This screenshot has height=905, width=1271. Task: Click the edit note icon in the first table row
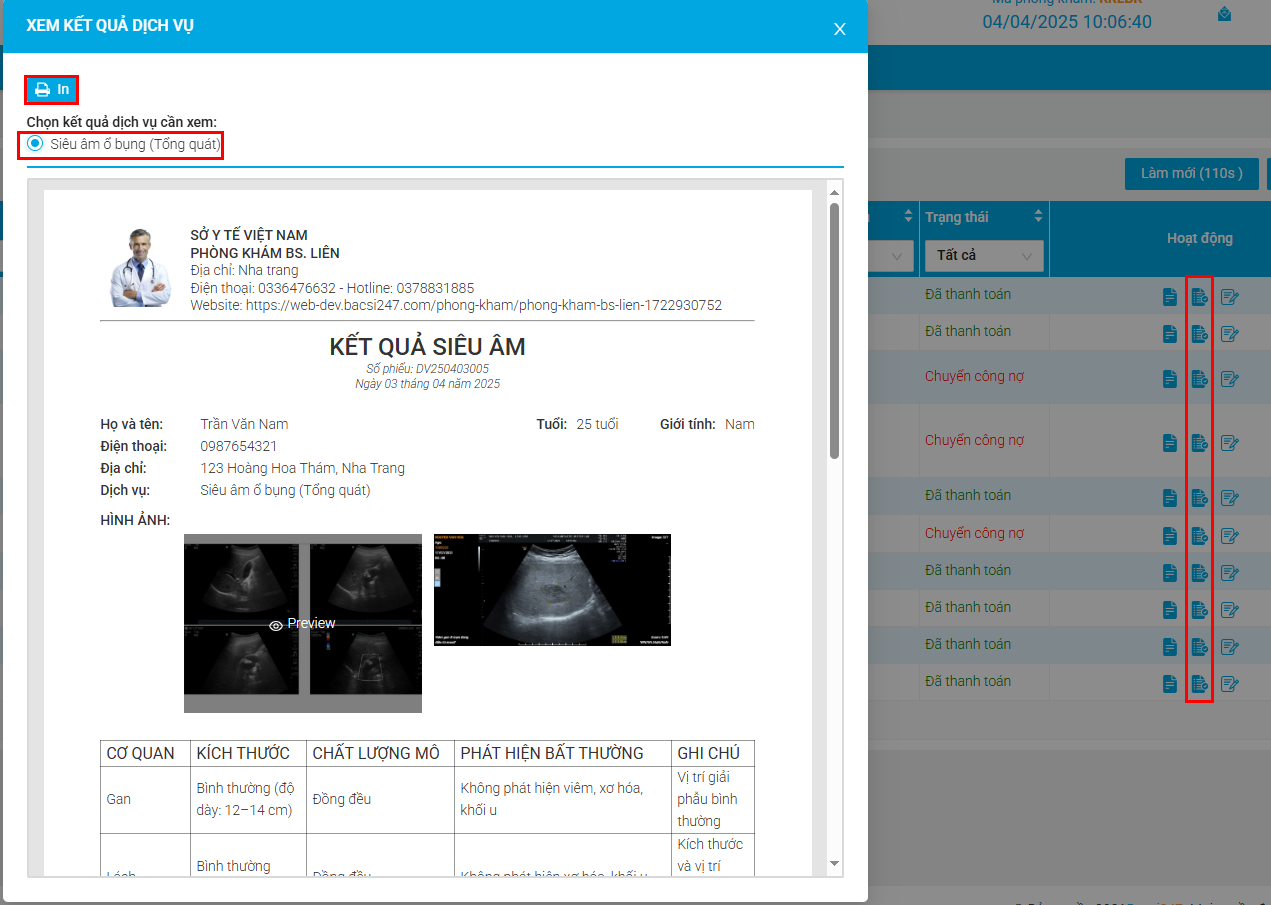click(x=1230, y=297)
